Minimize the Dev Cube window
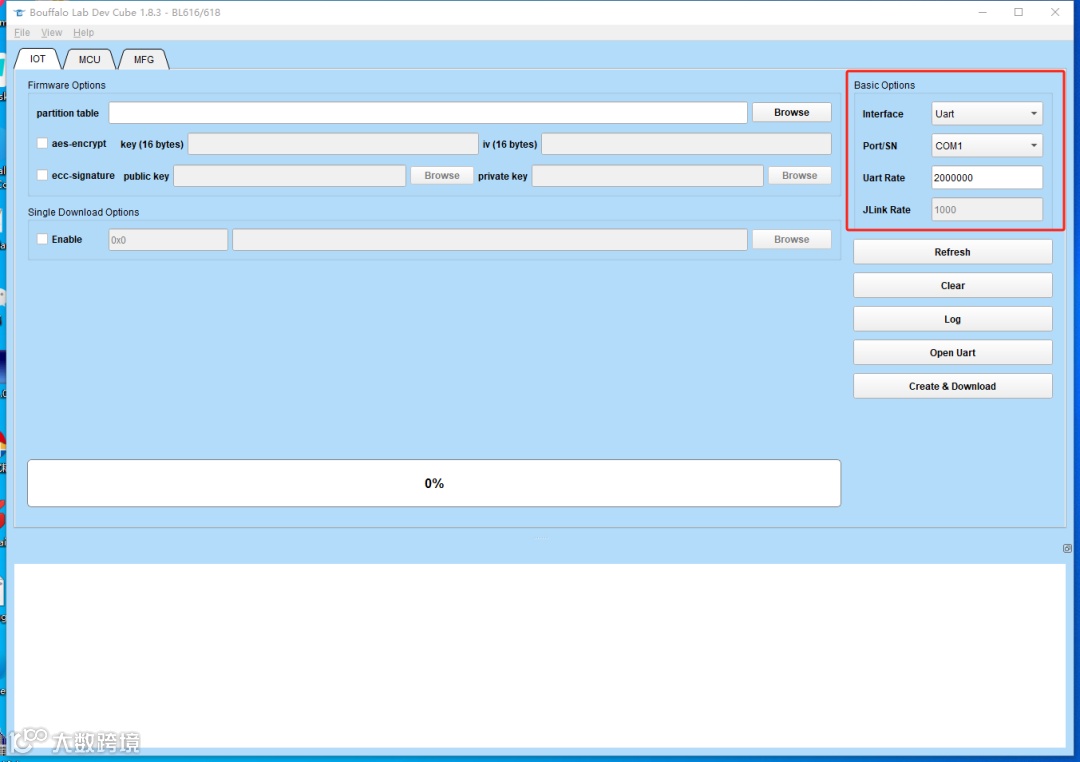 [x=983, y=12]
